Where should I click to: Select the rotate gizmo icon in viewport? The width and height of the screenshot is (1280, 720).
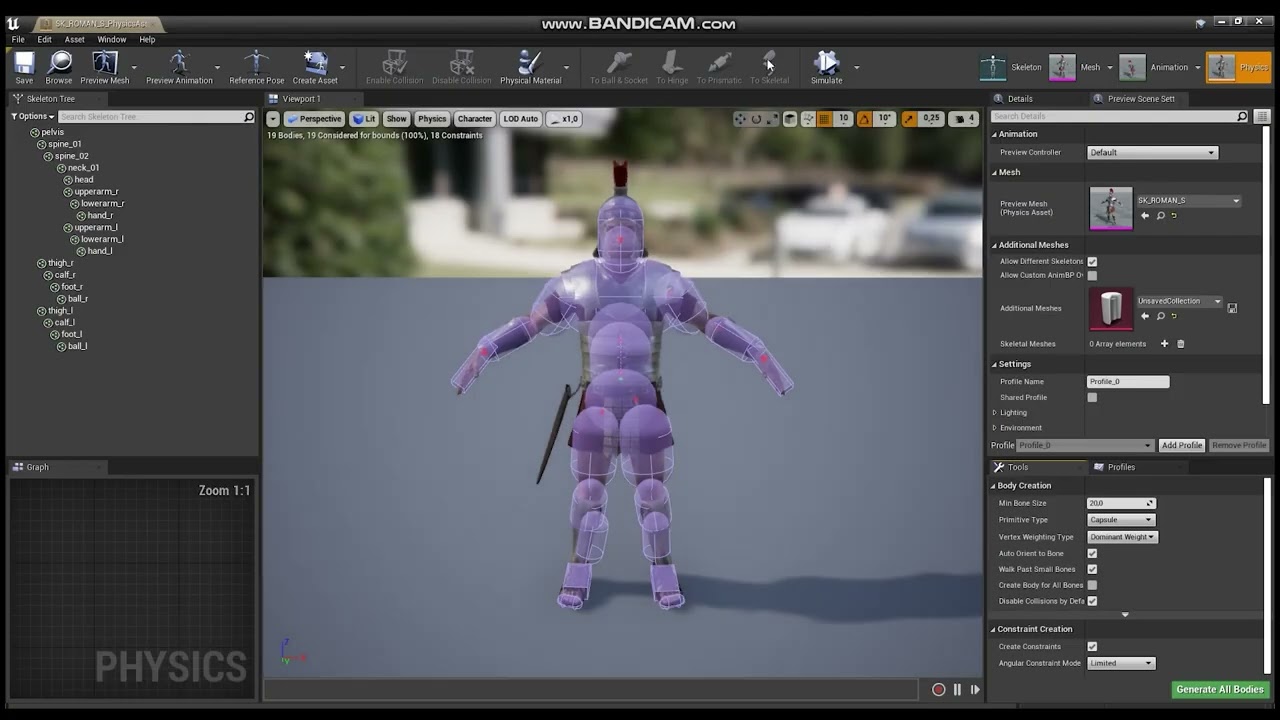756,118
